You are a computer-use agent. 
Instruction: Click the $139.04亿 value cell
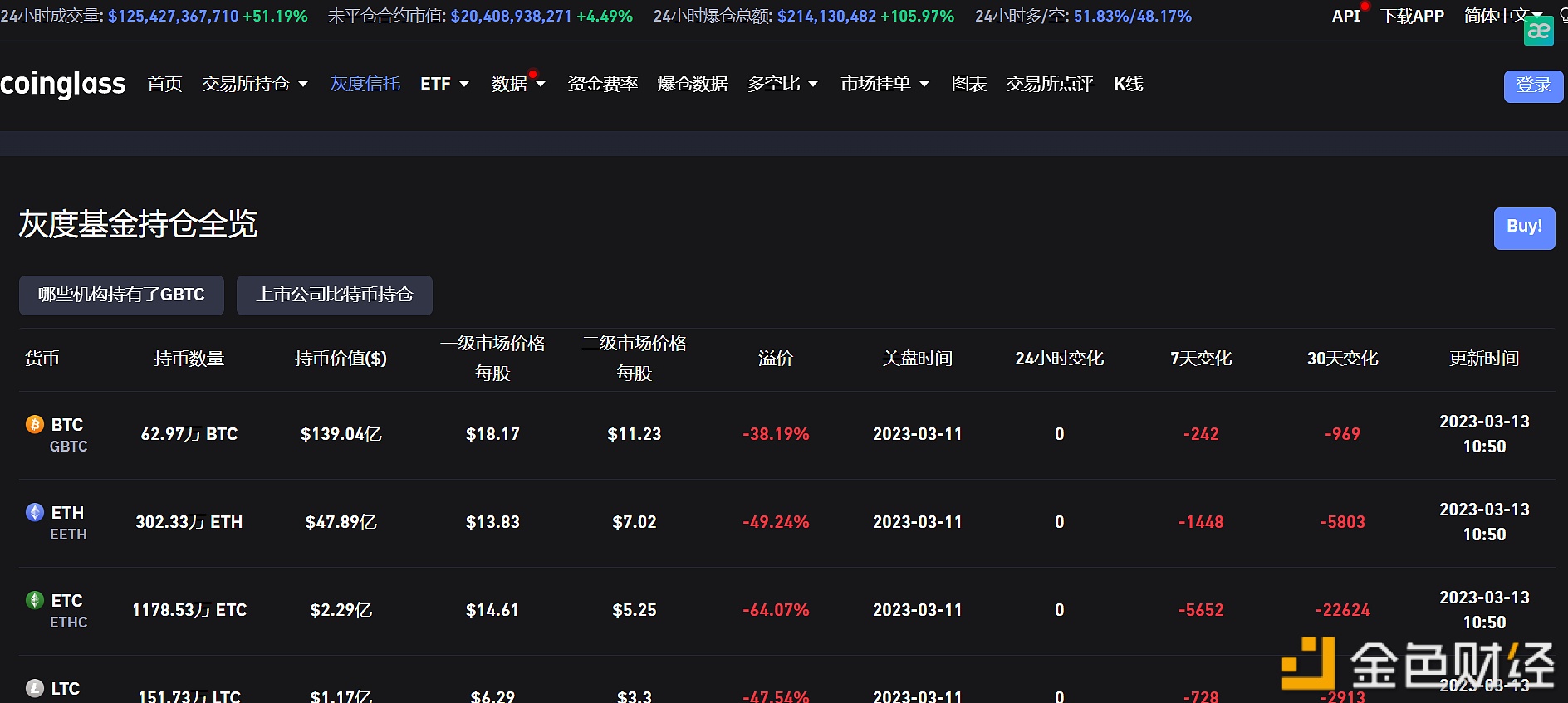click(341, 434)
